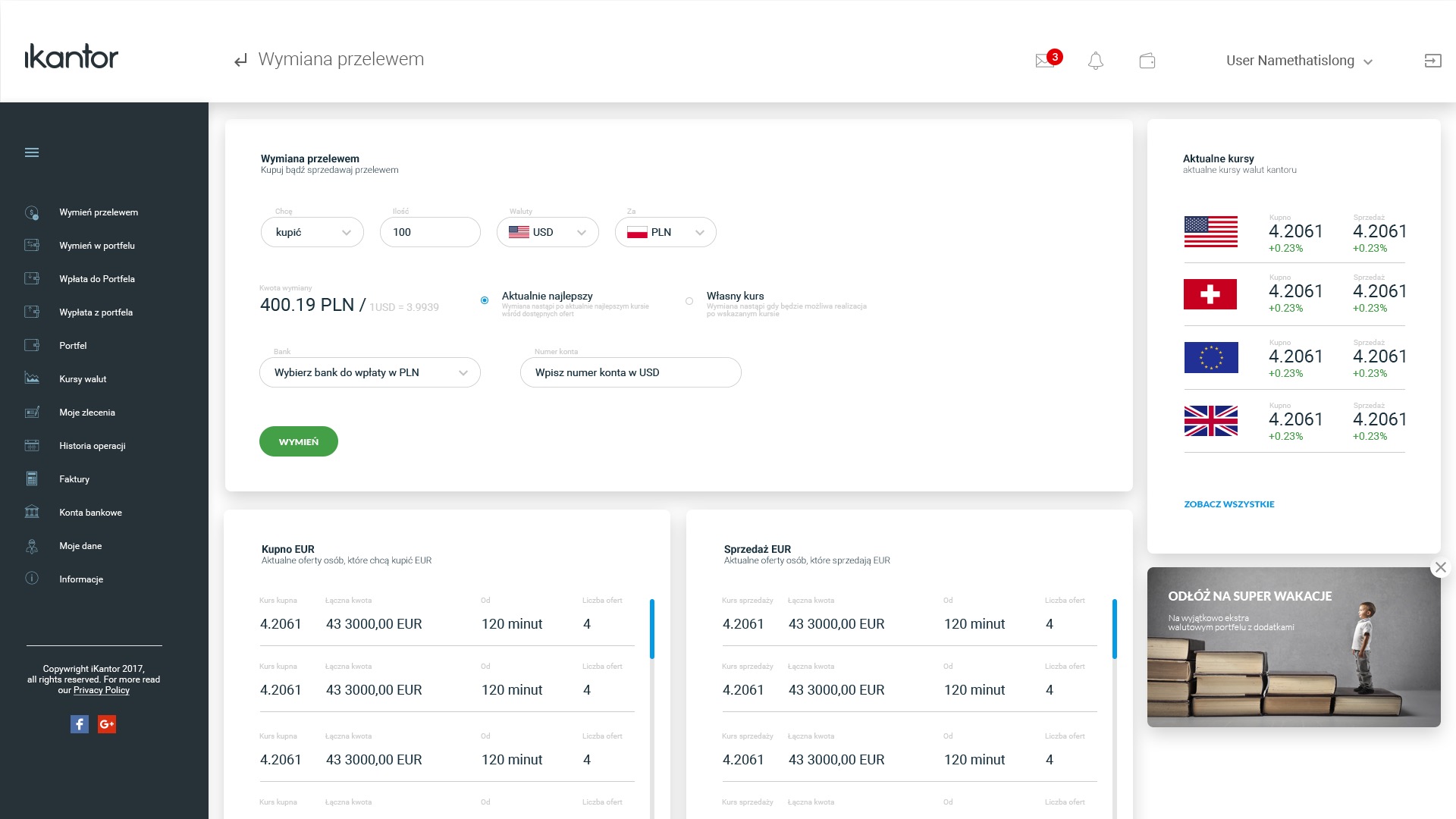Expand Wybierz bank do wpłaty w PLN dropdown
Screen dimensions: 1456x819
(x=370, y=372)
